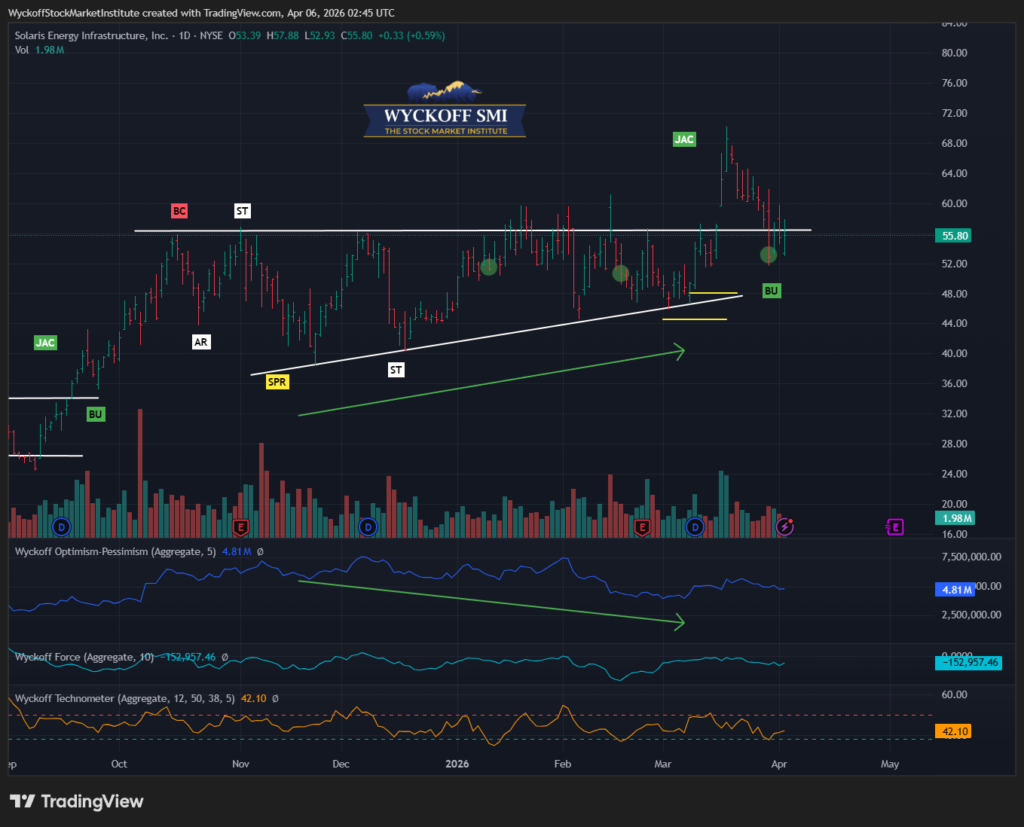Click the lightning bolt event marker
Screen dimensions: 1024x827
pyautogui.click(x=786, y=526)
